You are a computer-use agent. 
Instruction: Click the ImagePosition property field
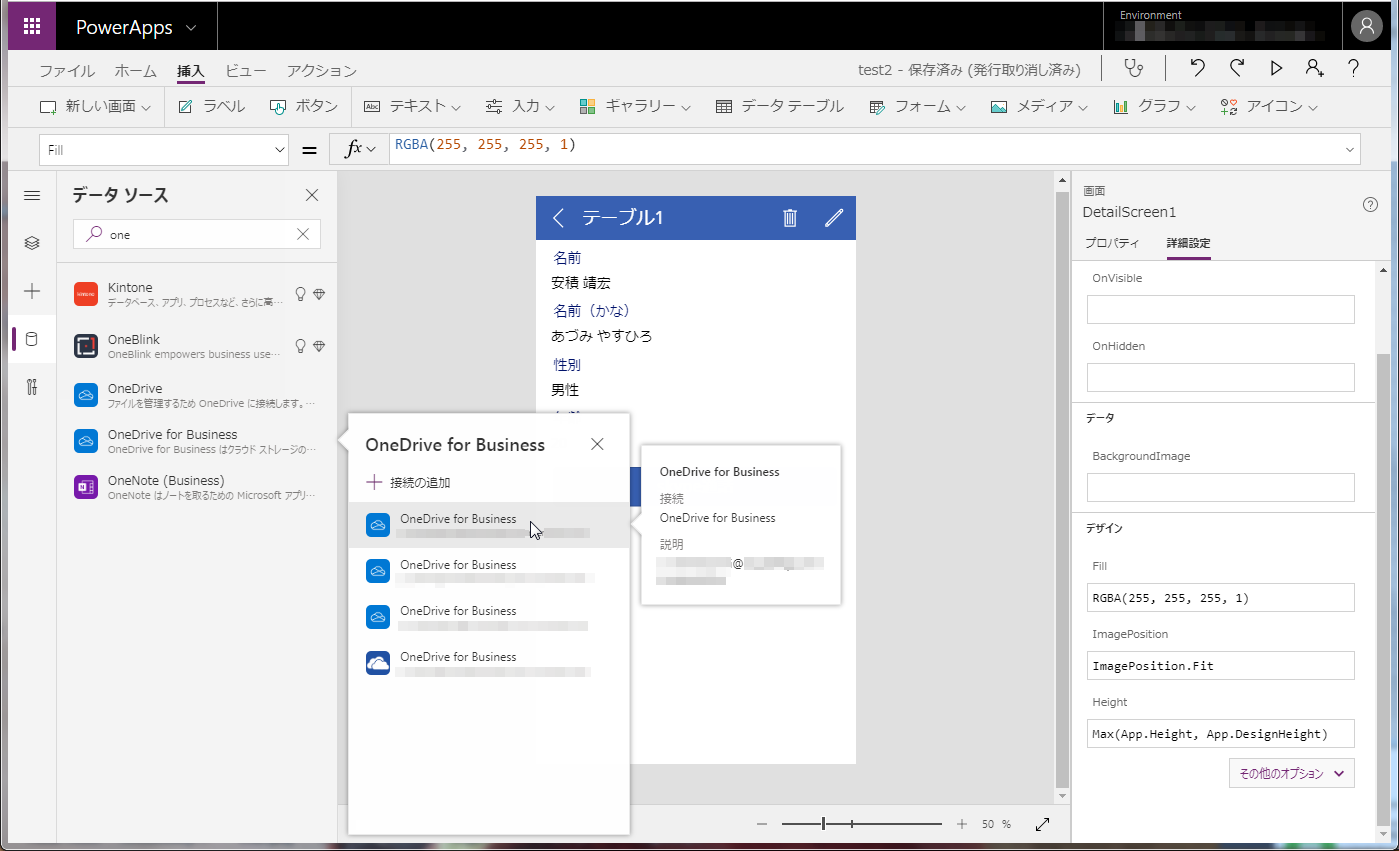click(x=1220, y=666)
